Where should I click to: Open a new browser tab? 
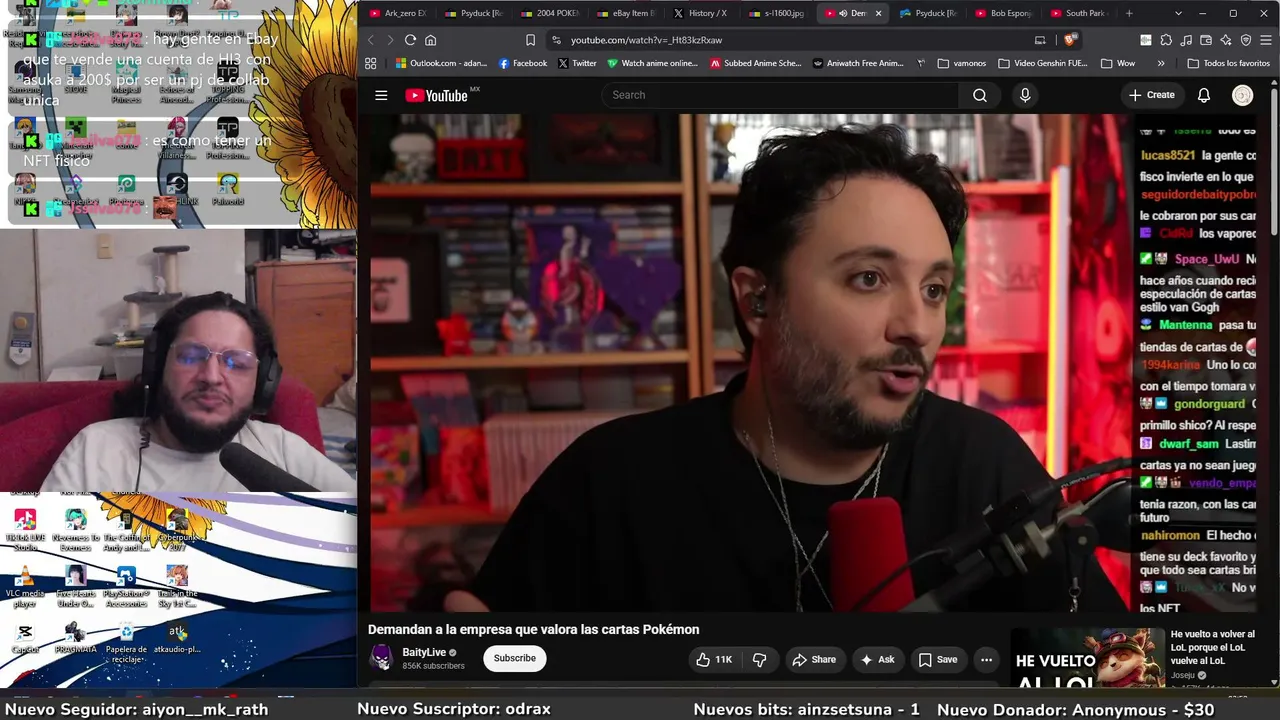[1129, 13]
